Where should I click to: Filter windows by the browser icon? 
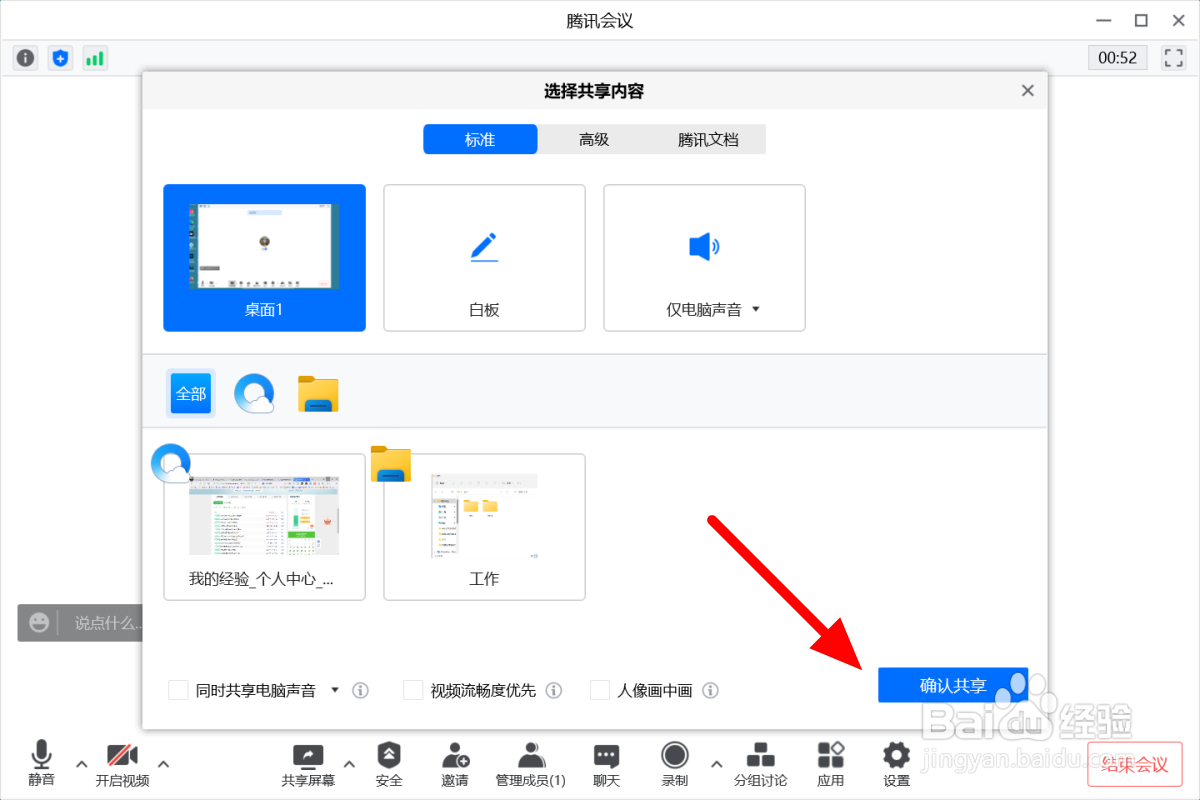(254, 394)
